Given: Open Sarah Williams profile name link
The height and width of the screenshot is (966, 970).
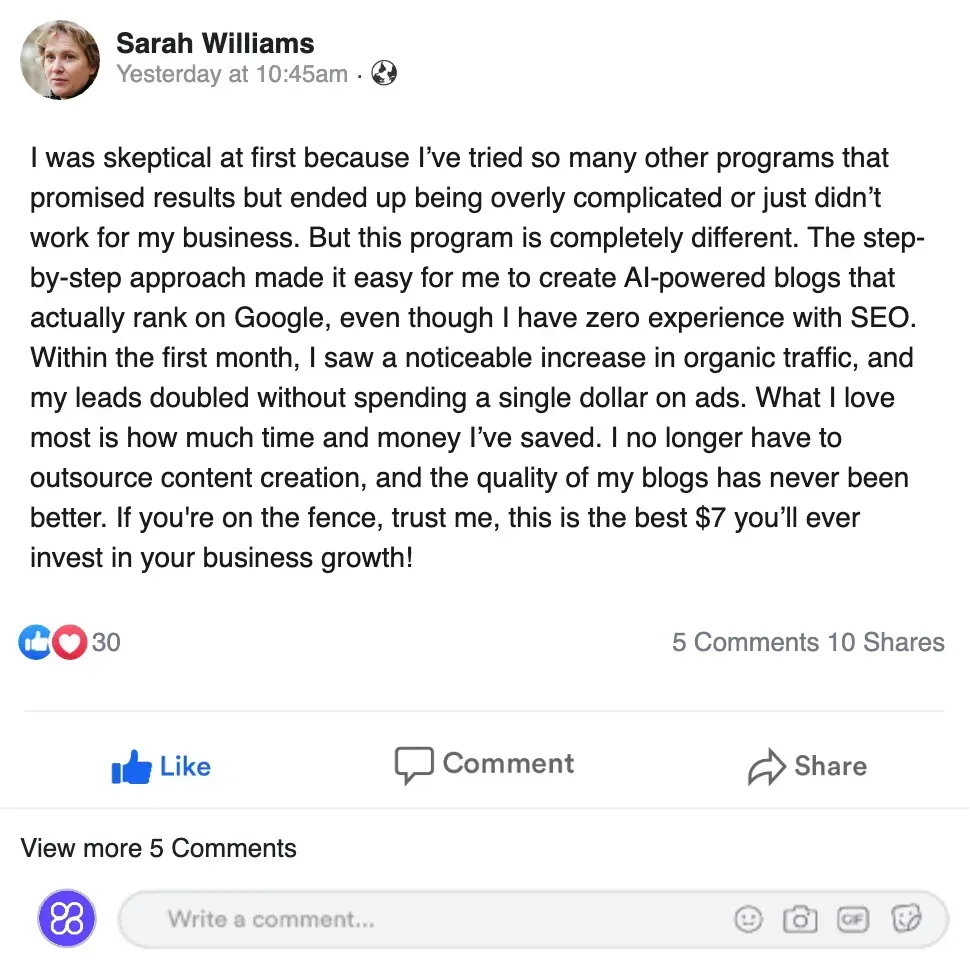Looking at the screenshot, I should 215,43.
